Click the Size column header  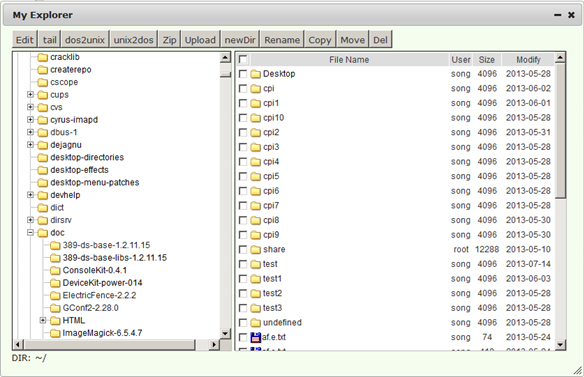click(487, 60)
